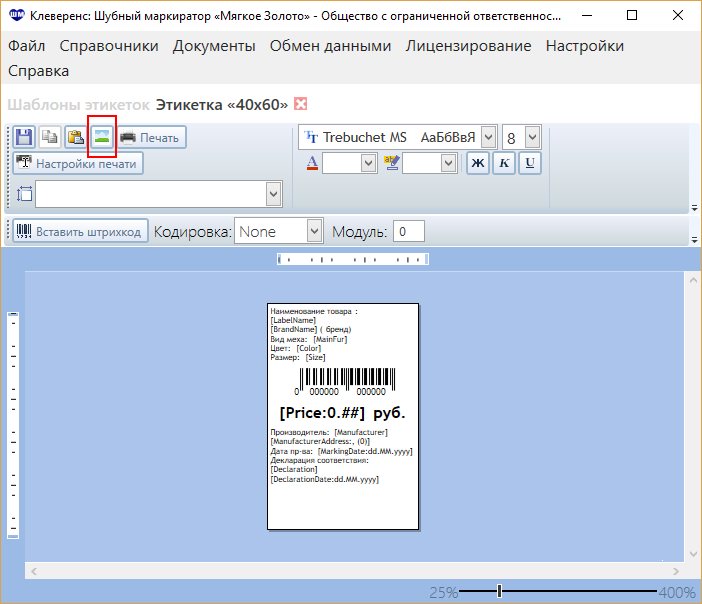
Task: Click the horizontal ruler above canvas
Action: pos(353,259)
